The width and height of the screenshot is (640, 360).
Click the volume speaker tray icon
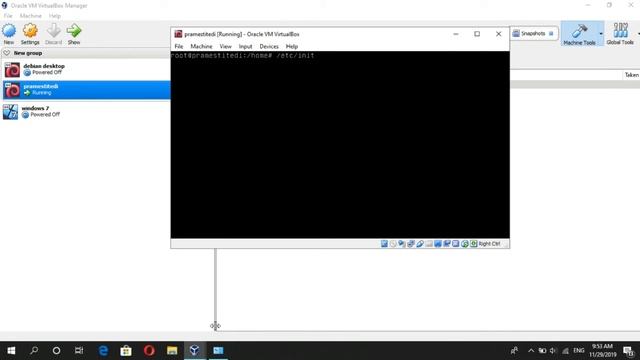[553, 351]
